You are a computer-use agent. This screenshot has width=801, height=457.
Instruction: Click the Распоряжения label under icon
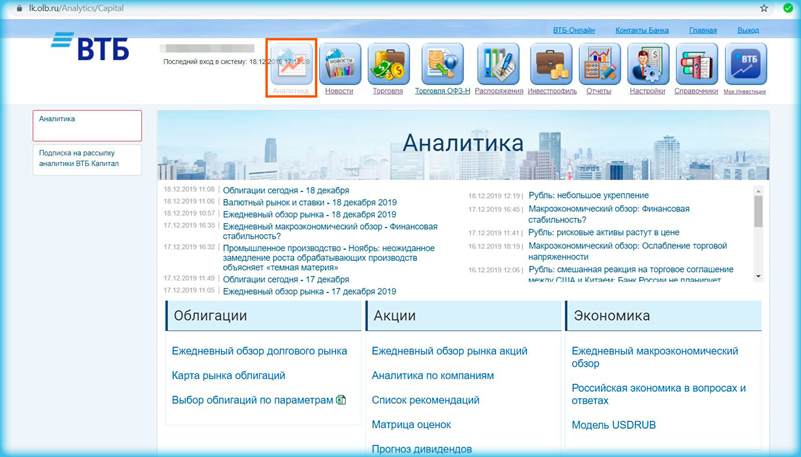[x=499, y=91]
